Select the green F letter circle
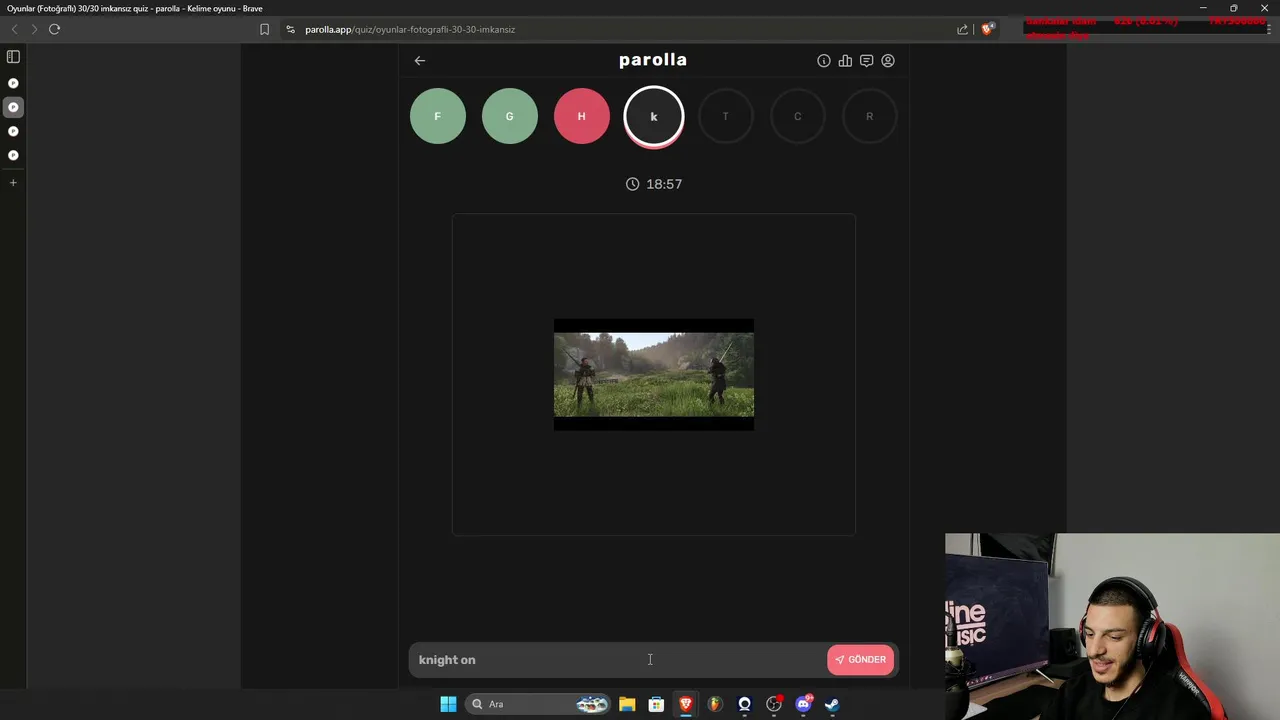 [438, 116]
